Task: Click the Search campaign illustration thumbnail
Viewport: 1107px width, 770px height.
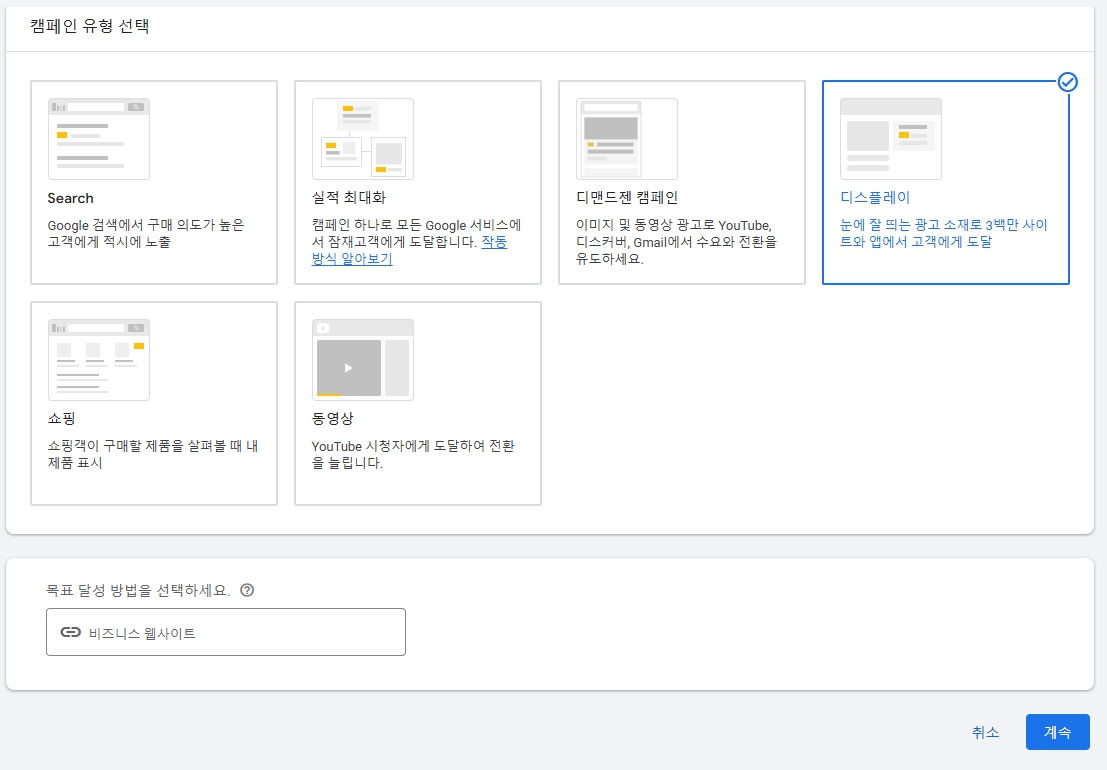Action: pos(99,139)
